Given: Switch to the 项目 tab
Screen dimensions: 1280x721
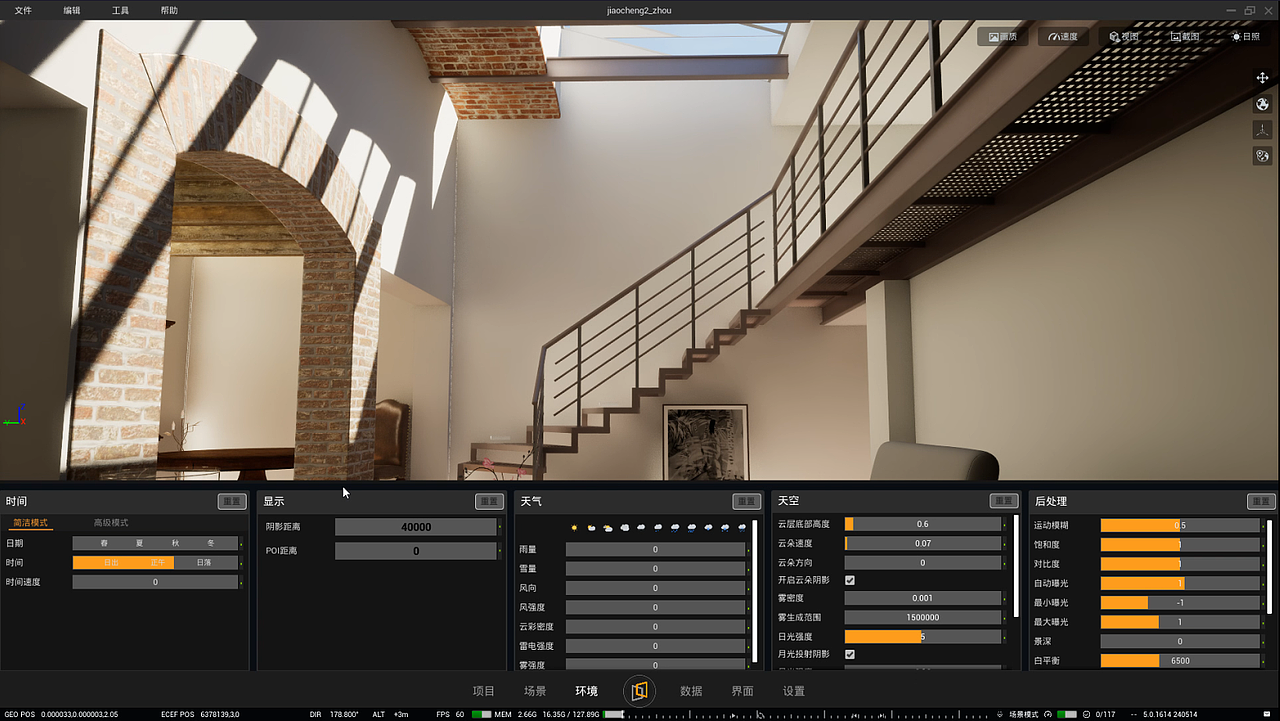Looking at the screenshot, I should [x=484, y=691].
